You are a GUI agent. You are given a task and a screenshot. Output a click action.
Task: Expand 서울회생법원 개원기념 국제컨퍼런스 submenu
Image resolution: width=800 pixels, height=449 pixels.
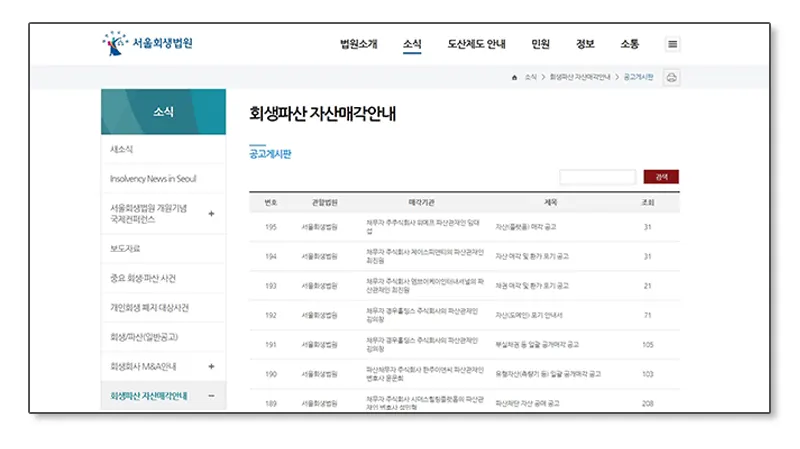click(211, 213)
